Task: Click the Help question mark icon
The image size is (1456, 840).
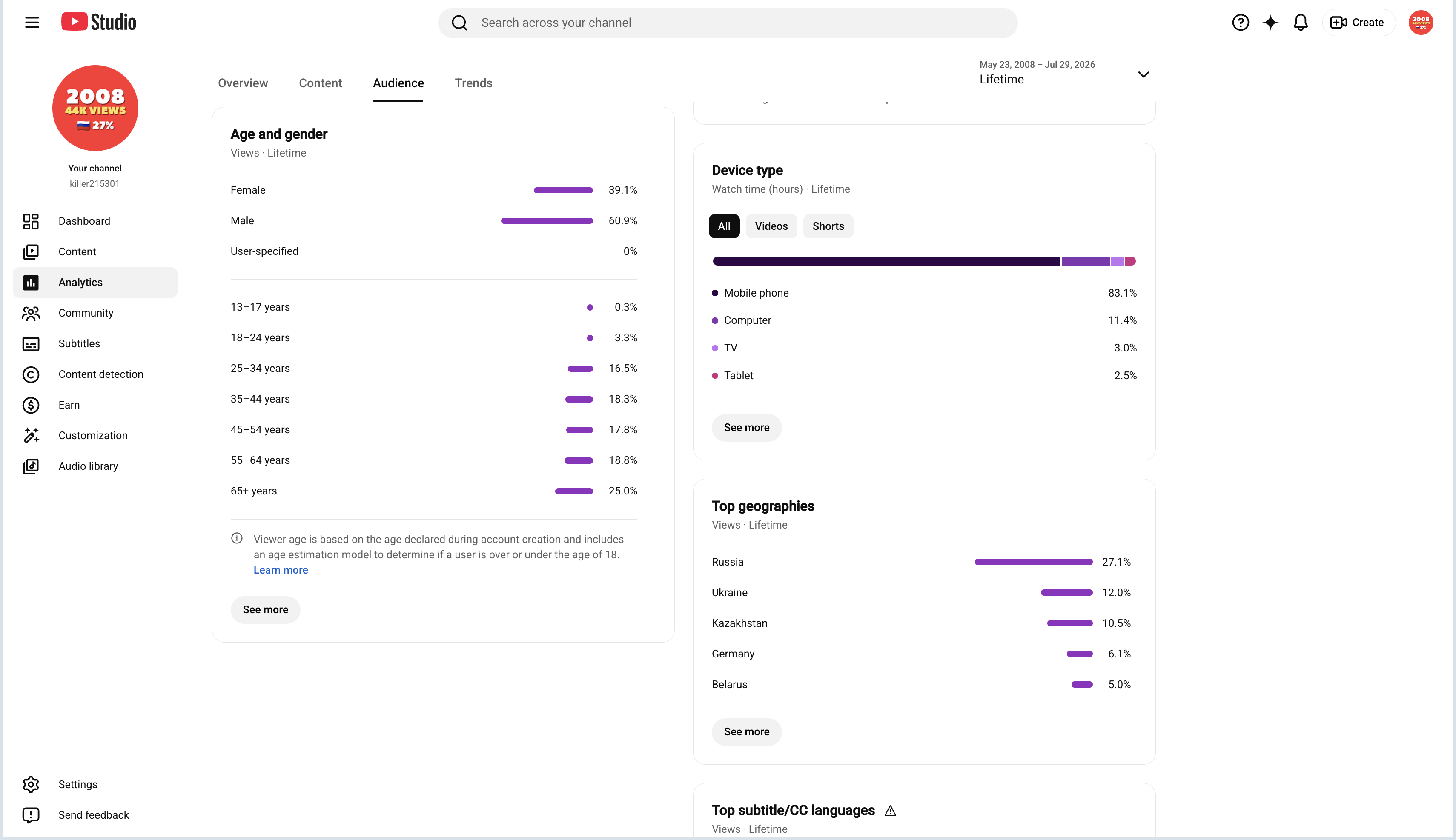Action: (x=1240, y=23)
